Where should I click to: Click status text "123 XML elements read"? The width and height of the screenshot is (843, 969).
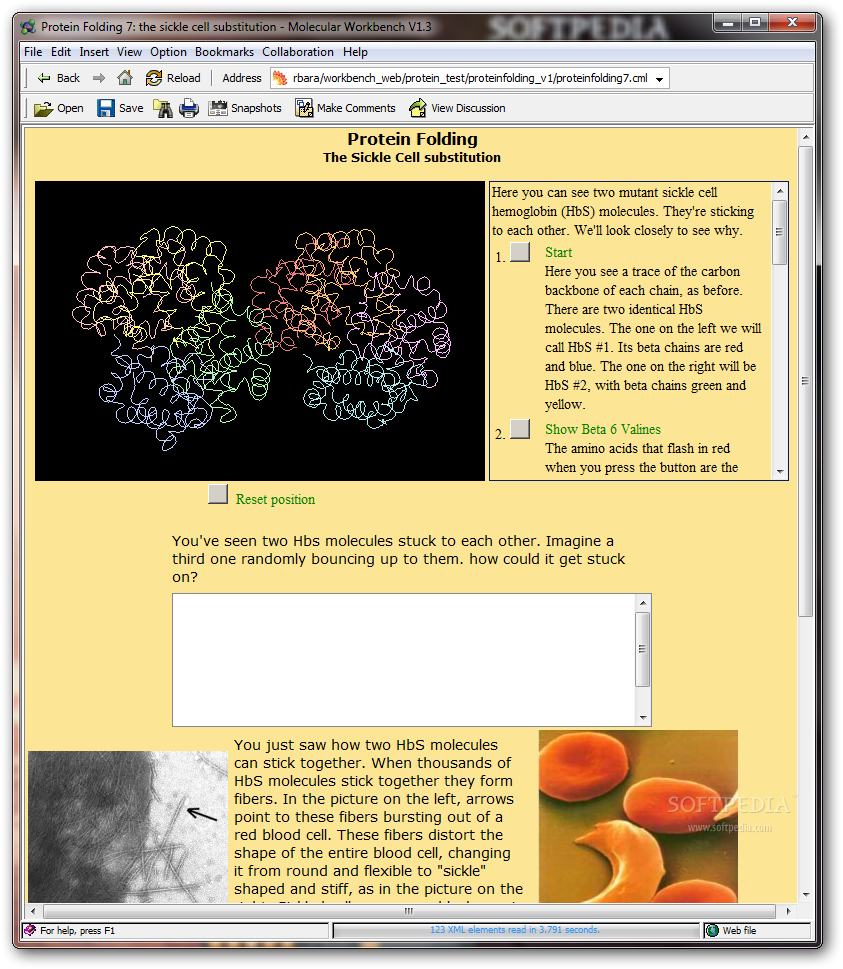514,929
